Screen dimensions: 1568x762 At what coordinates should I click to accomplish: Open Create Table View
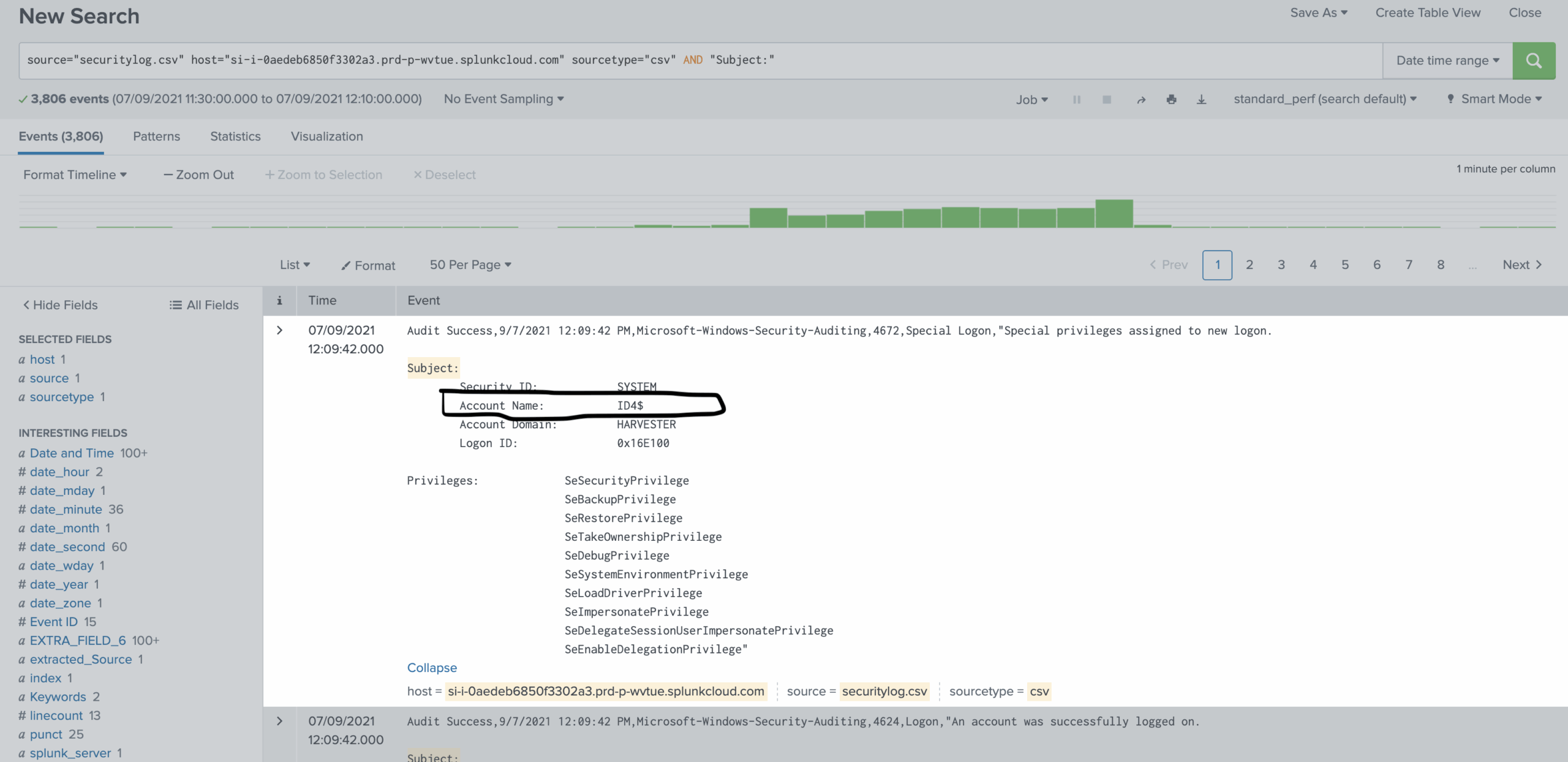click(1428, 12)
